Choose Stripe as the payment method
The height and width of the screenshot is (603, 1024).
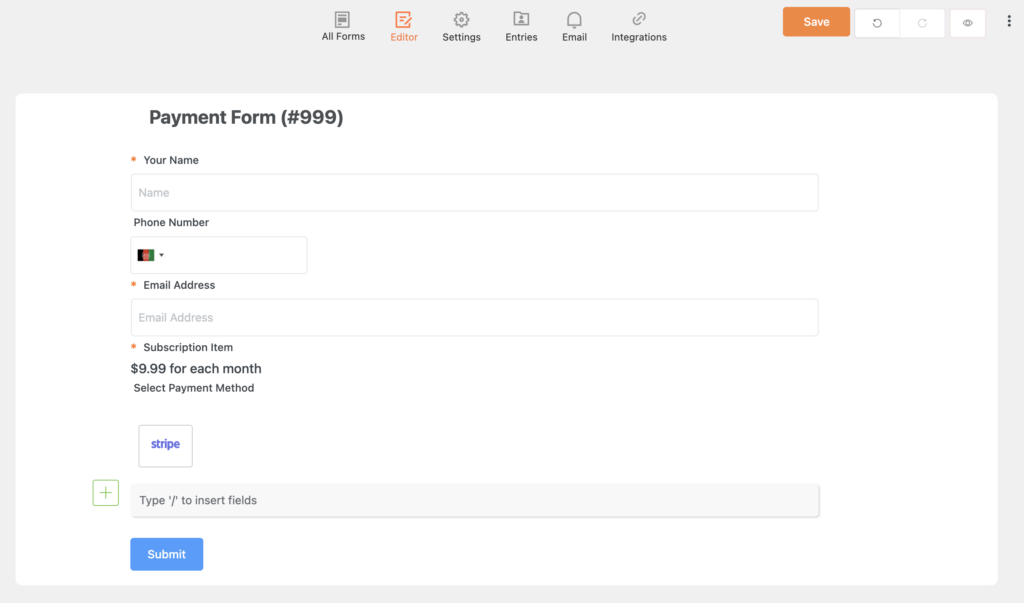click(165, 445)
